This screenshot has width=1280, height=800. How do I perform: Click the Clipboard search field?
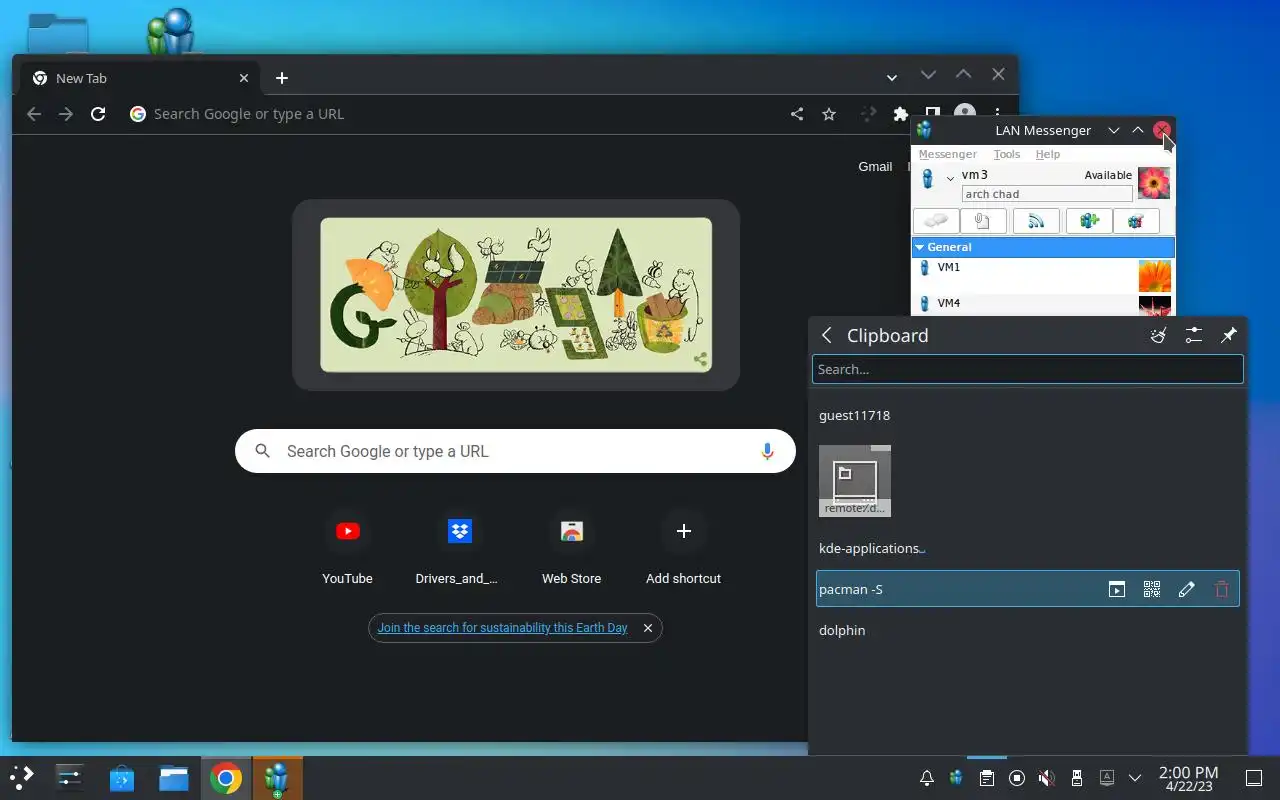point(1027,369)
